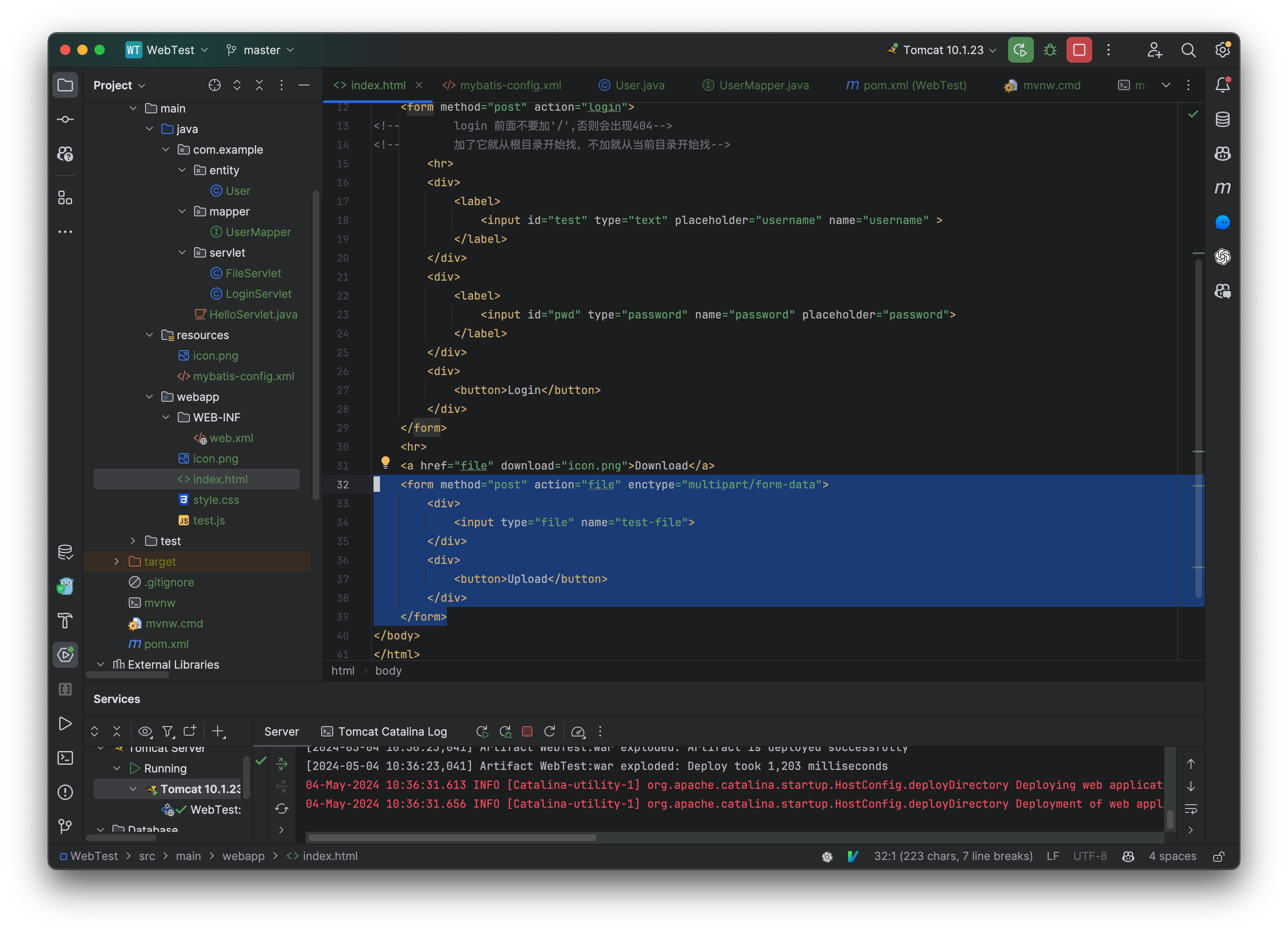This screenshot has height=933, width=1288.
Task: Toggle the preview eye icon in Services toolbar
Action: (x=146, y=732)
